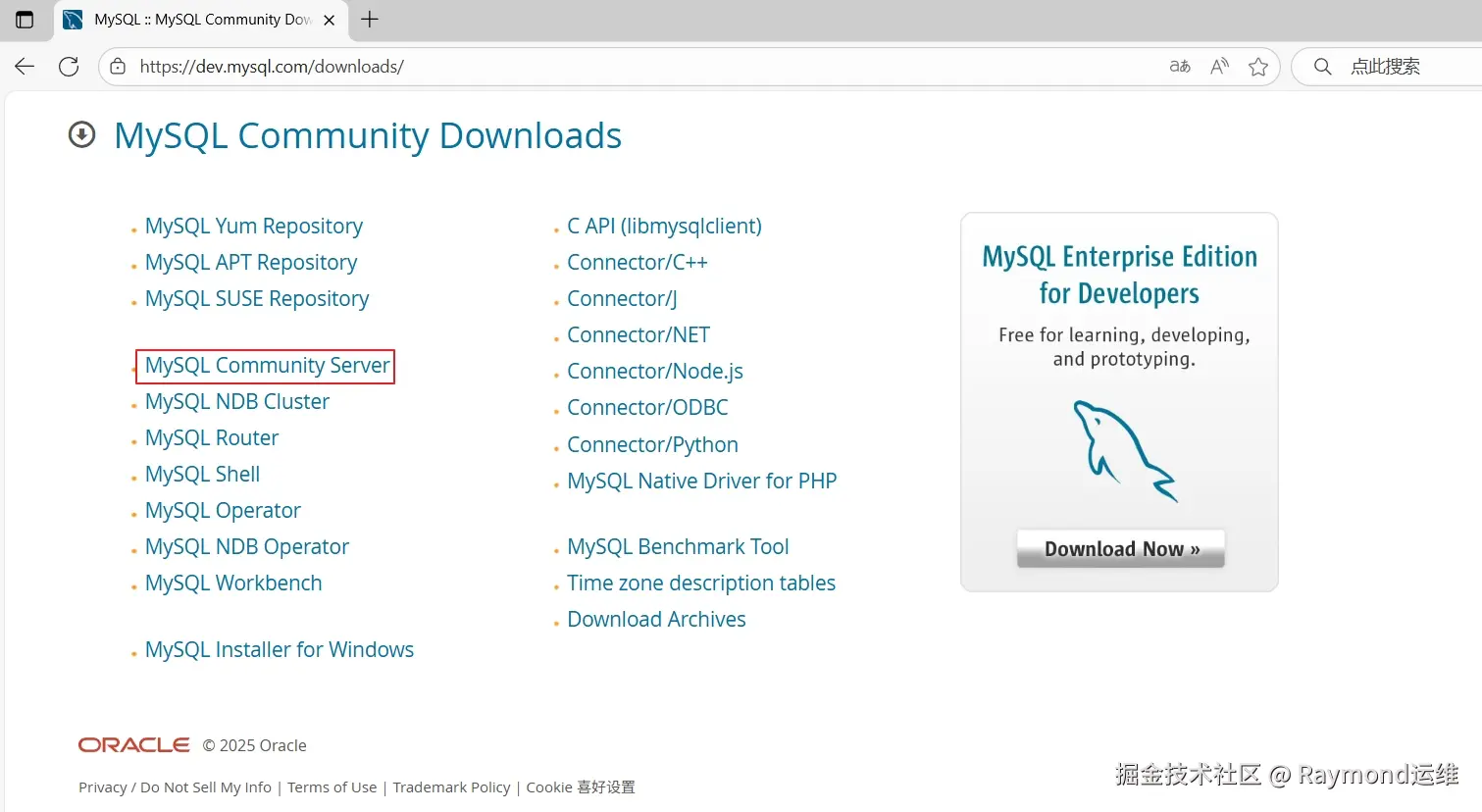Click MySQL Enterprise Edition for Developers title

point(1120,275)
